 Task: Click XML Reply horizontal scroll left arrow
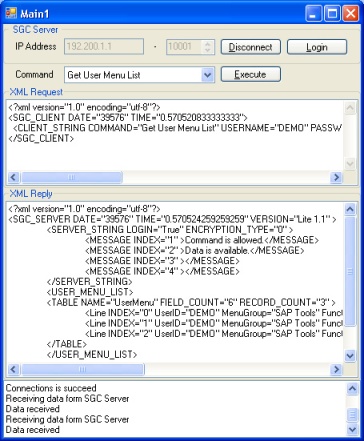[13, 369]
